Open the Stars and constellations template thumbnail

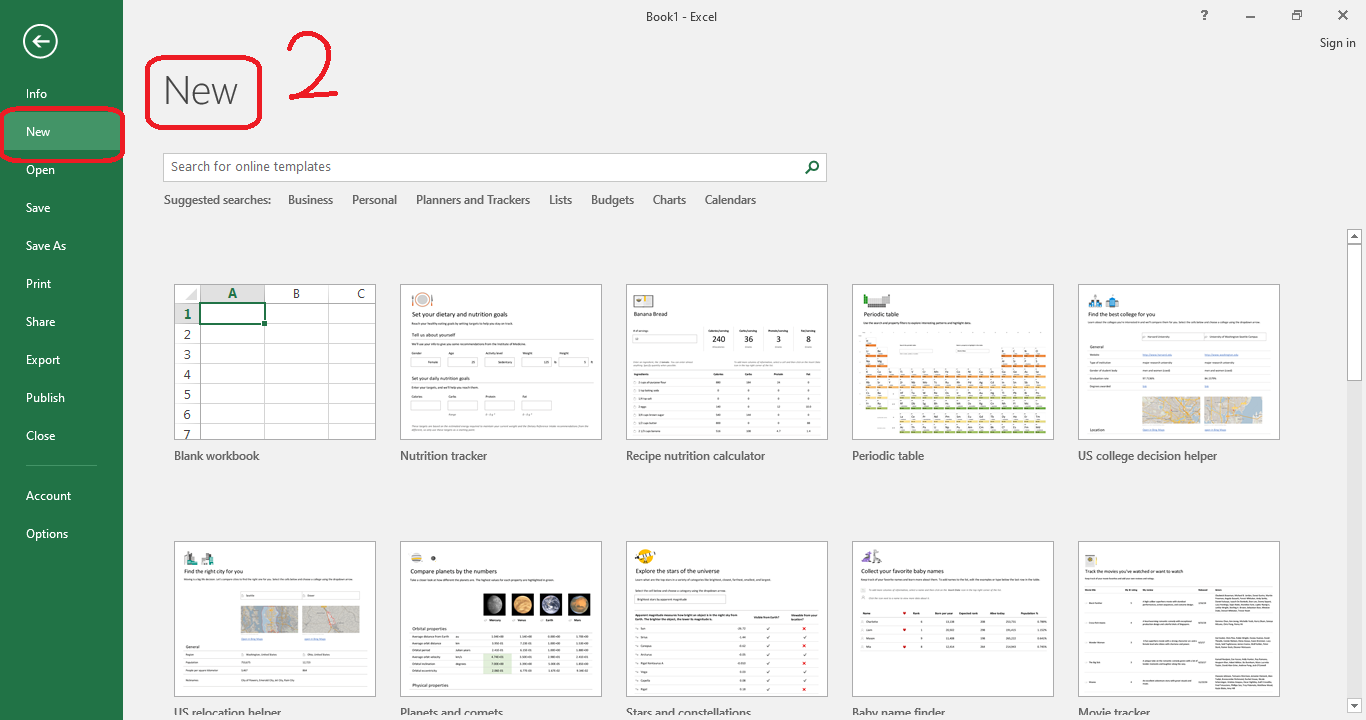727,619
